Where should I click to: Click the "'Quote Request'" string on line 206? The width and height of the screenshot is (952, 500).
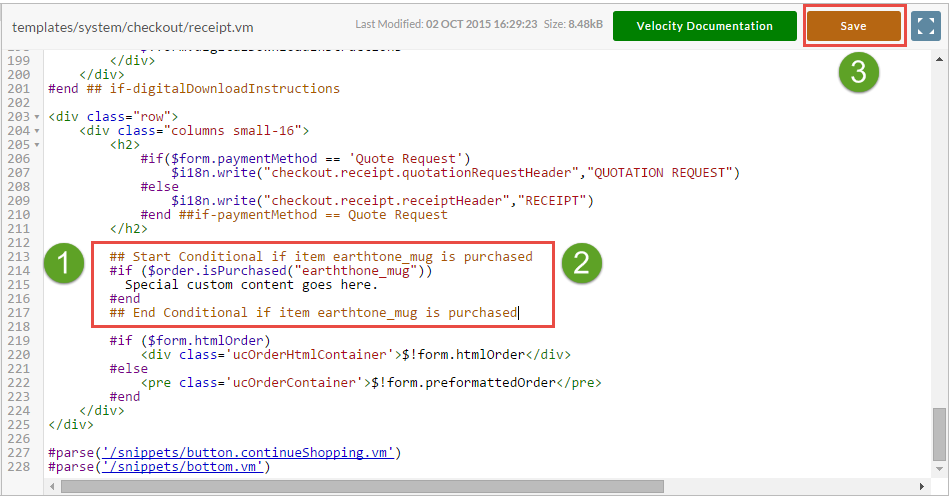(x=405, y=159)
